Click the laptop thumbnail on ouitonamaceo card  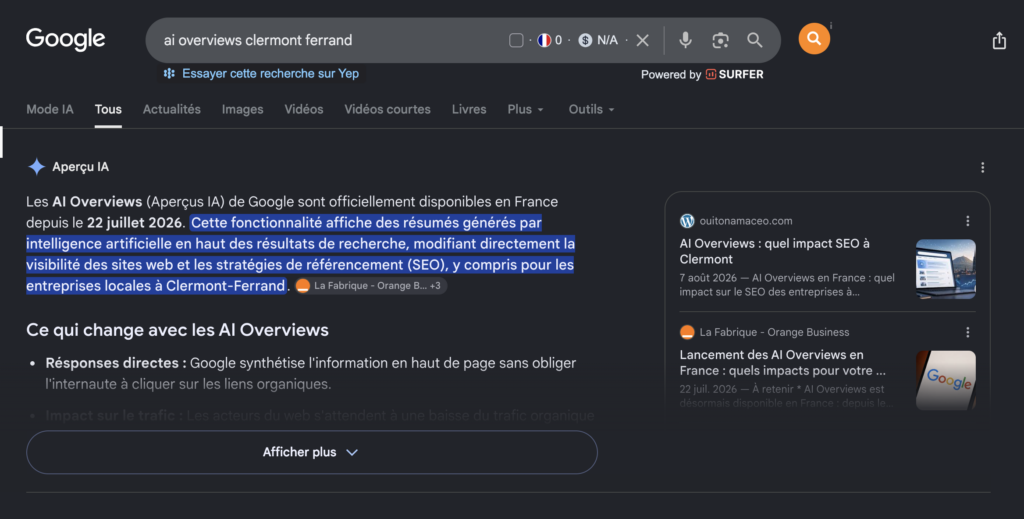[946, 269]
